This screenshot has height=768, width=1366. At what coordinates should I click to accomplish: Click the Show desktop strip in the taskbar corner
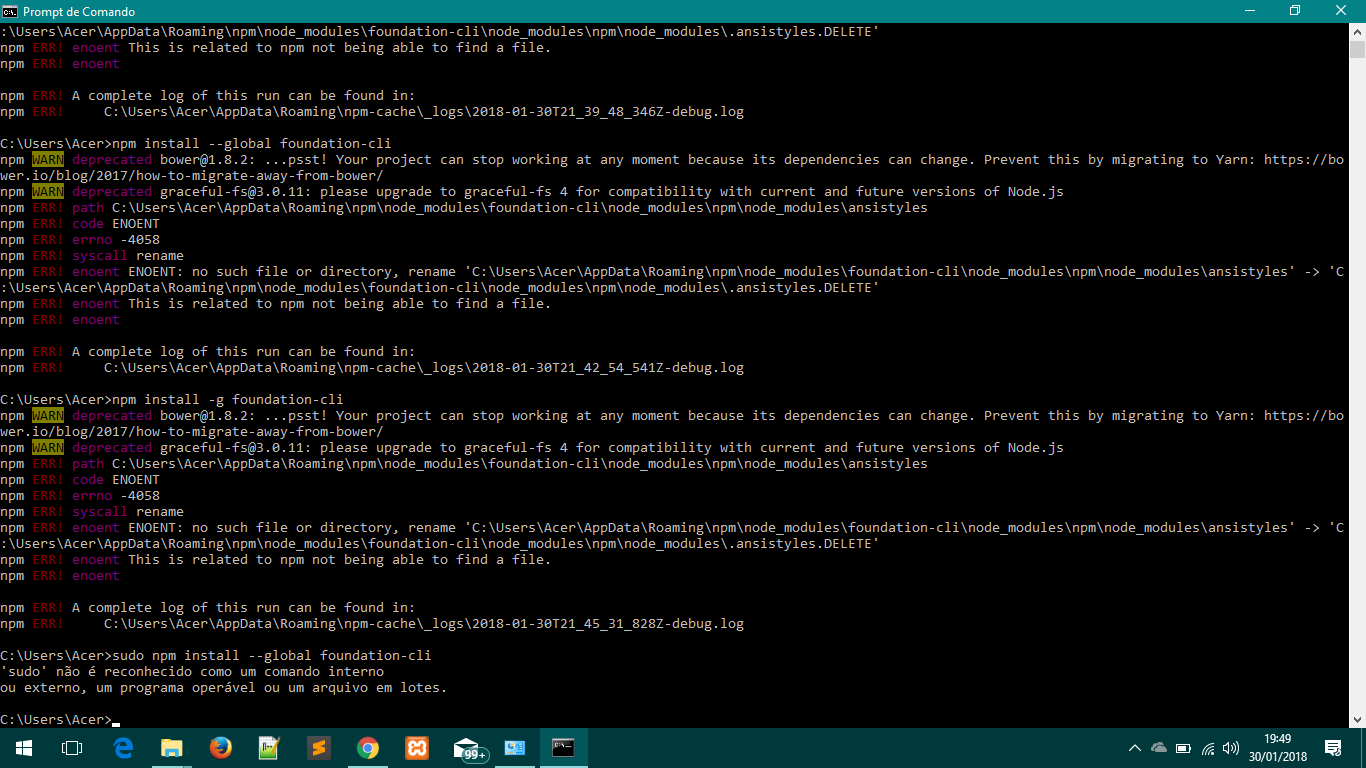(x=1363, y=748)
